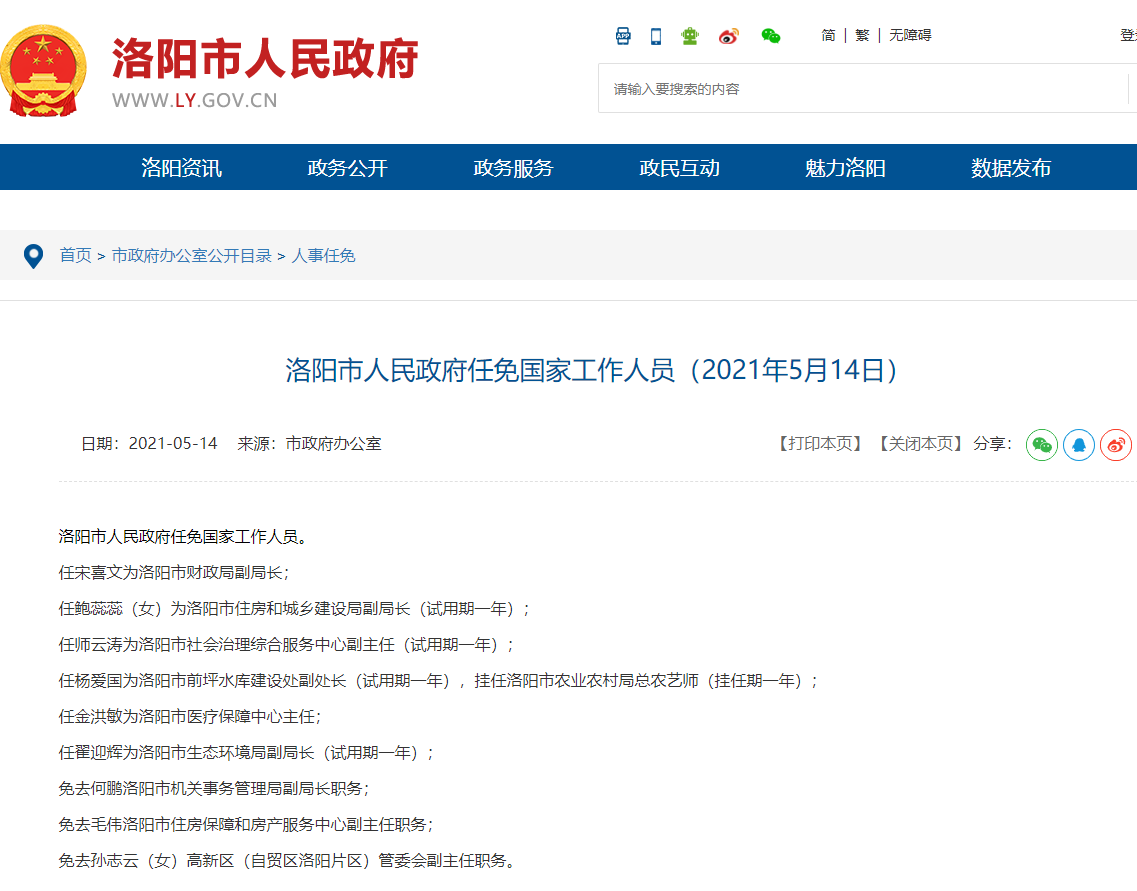Click the APP download icon in header
This screenshot has width=1137, height=891.
pos(623,36)
